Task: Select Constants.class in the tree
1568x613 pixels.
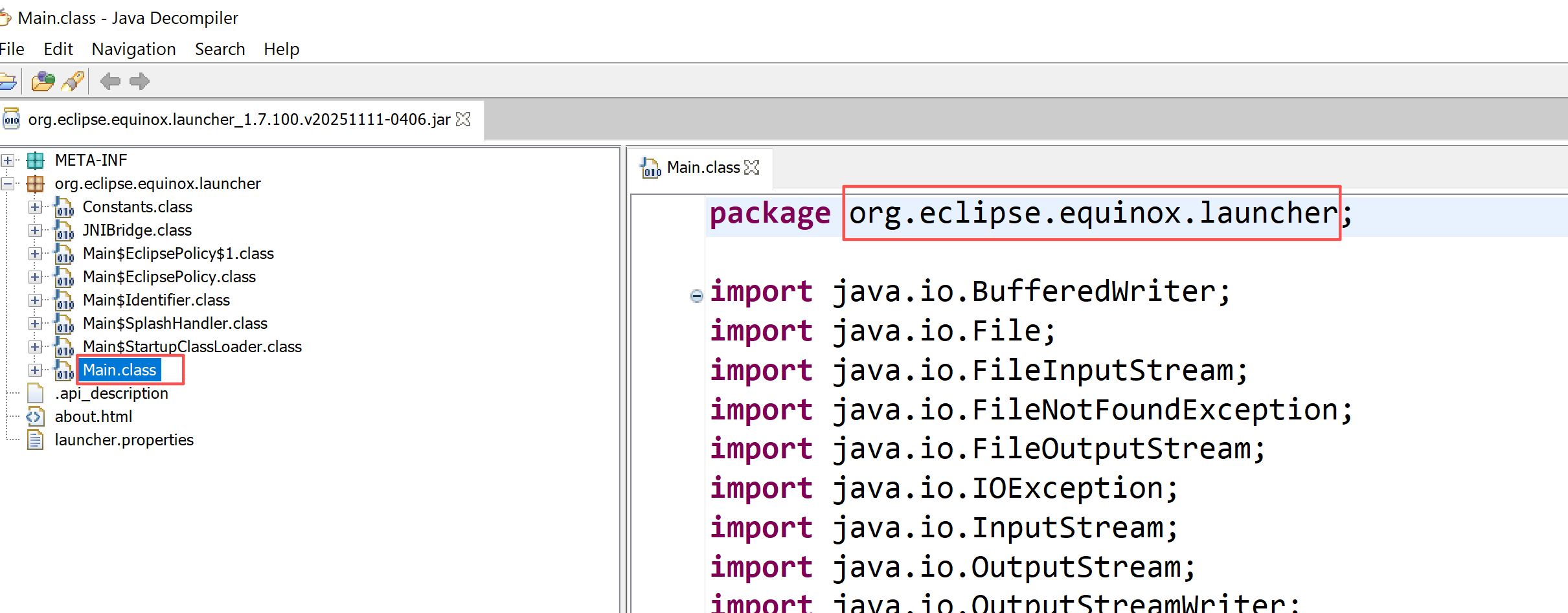Action: (x=137, y=207)
